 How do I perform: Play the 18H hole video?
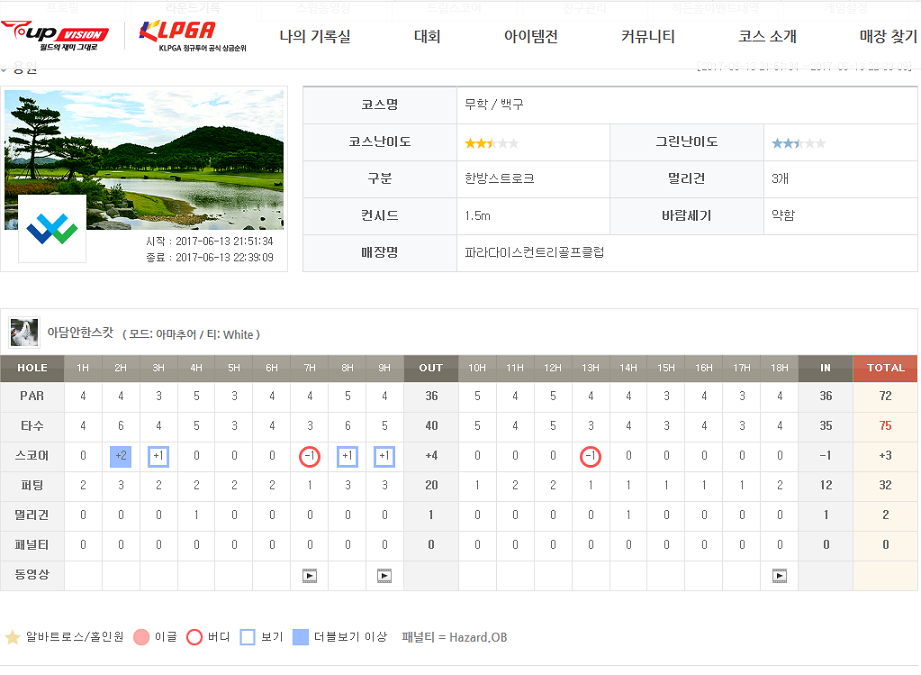(779, 576)
